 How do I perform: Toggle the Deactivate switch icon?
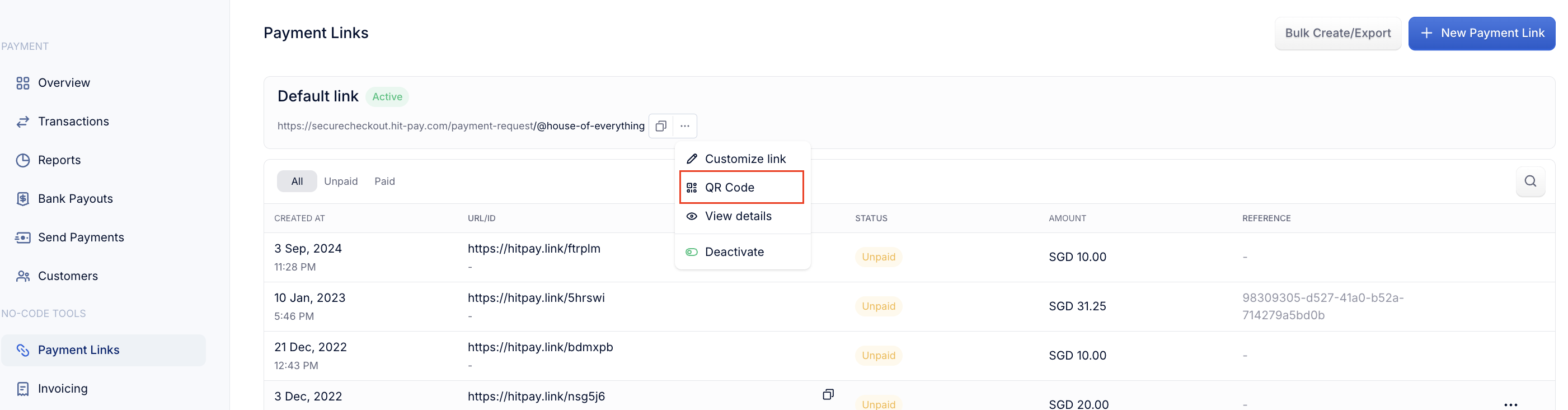point(692,252)
